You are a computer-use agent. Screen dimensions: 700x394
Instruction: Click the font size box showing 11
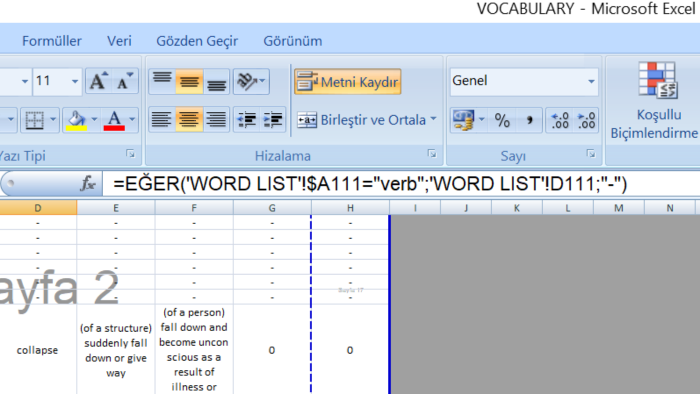click(x=51, y=81)
